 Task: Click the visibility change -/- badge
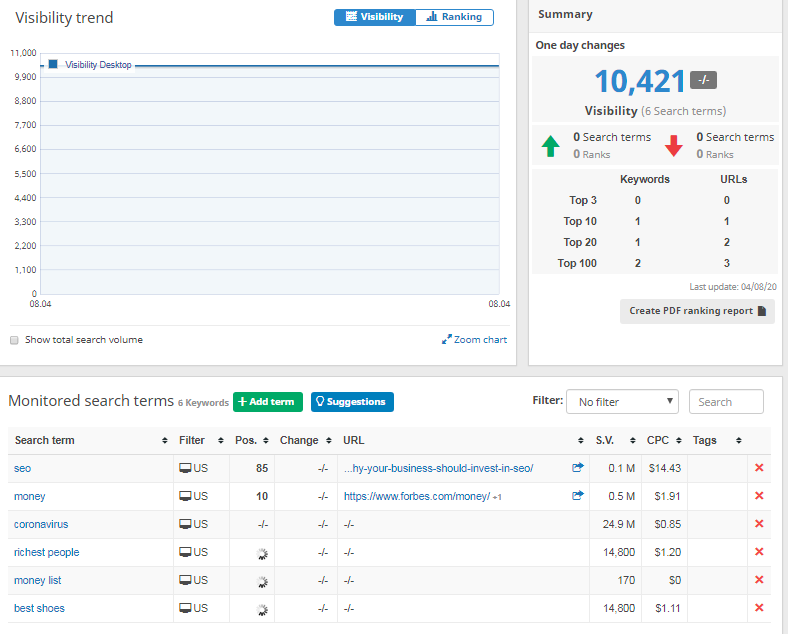point(703,80)
